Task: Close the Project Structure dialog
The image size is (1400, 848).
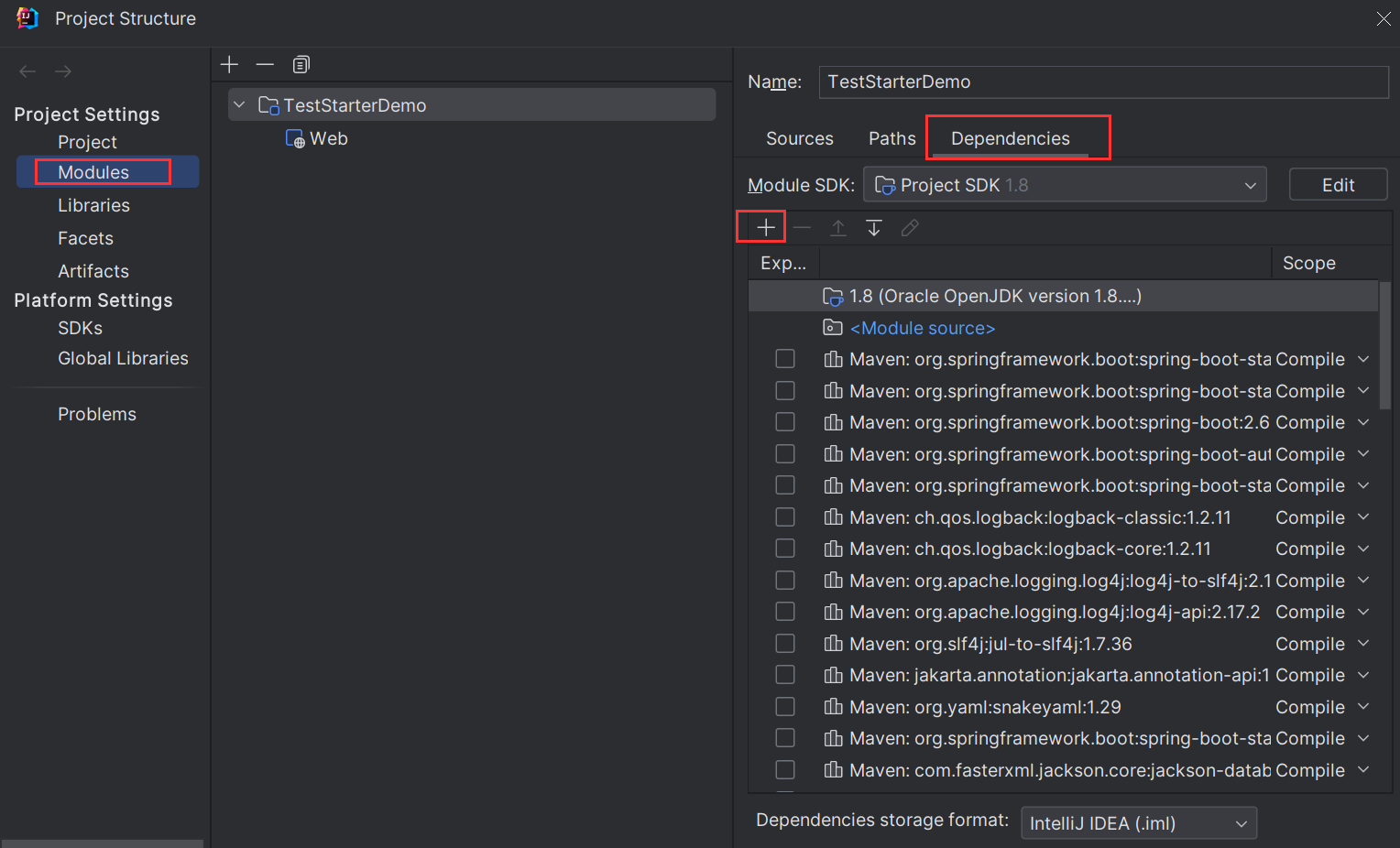Action: pyautogui.click(x=1384, y=18)
